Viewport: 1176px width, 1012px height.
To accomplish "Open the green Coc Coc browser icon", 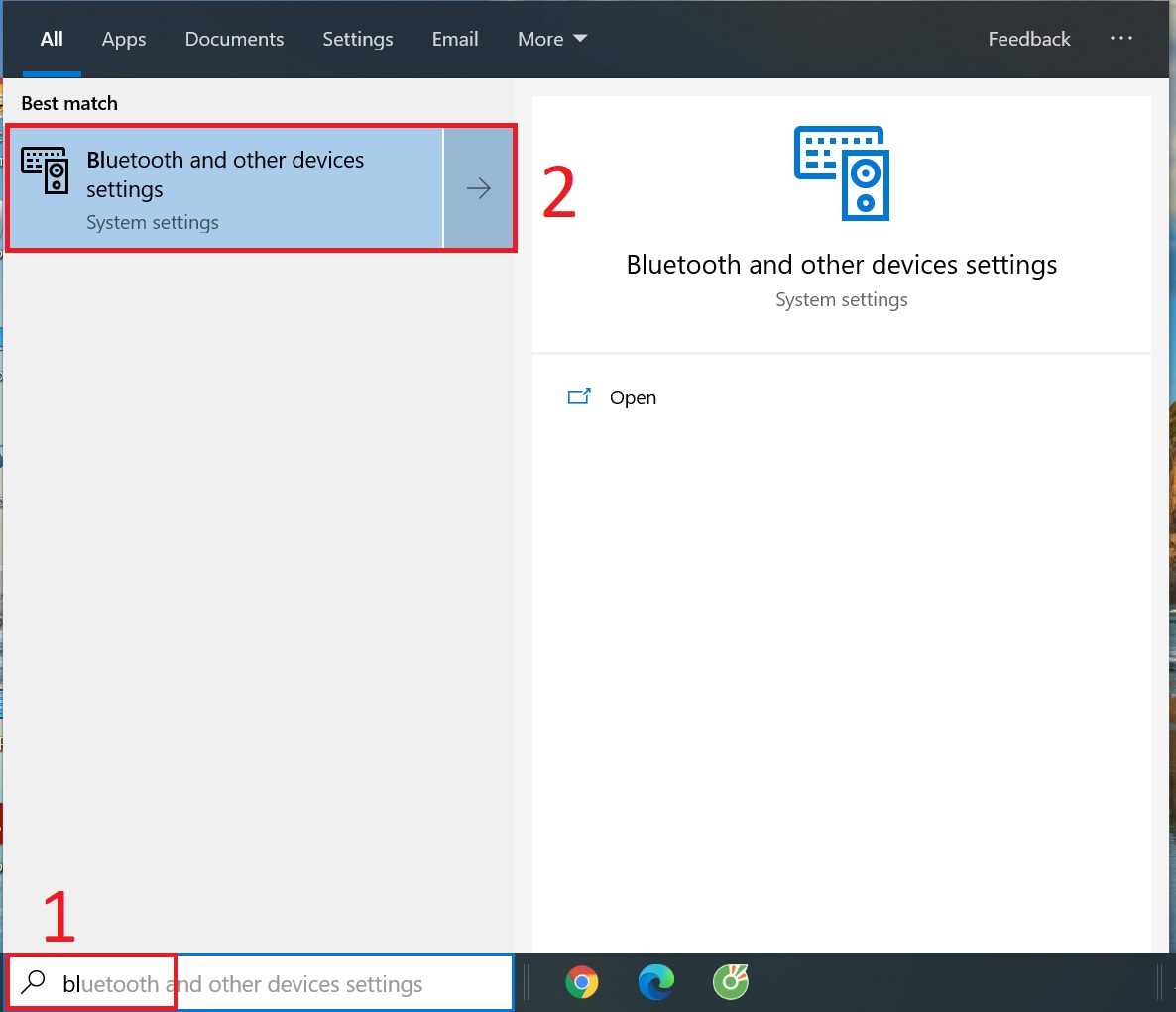I will coord(731,982).
